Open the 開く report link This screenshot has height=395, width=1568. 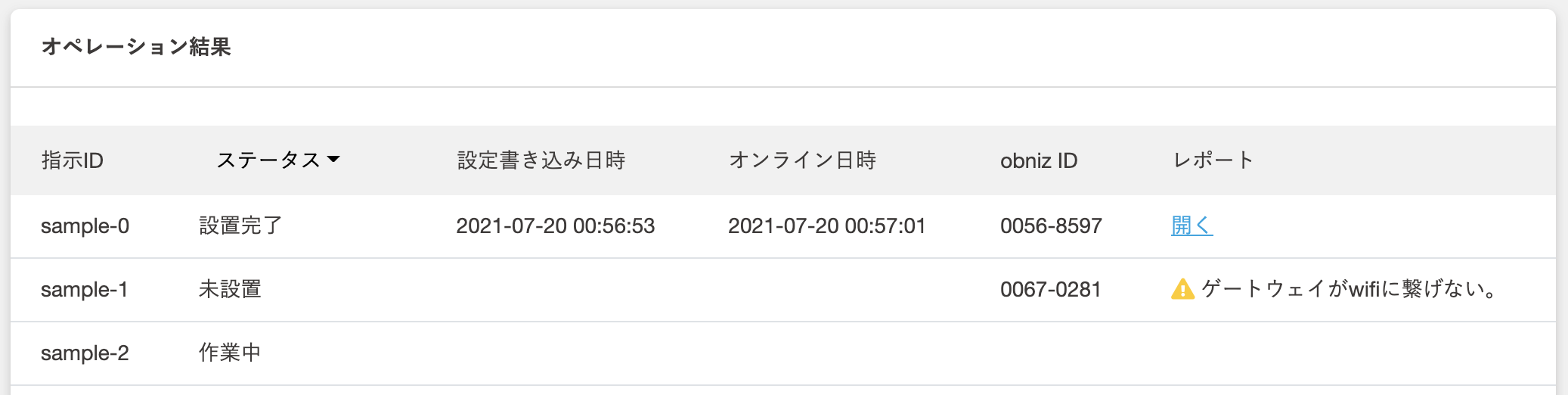(1191, 225)
